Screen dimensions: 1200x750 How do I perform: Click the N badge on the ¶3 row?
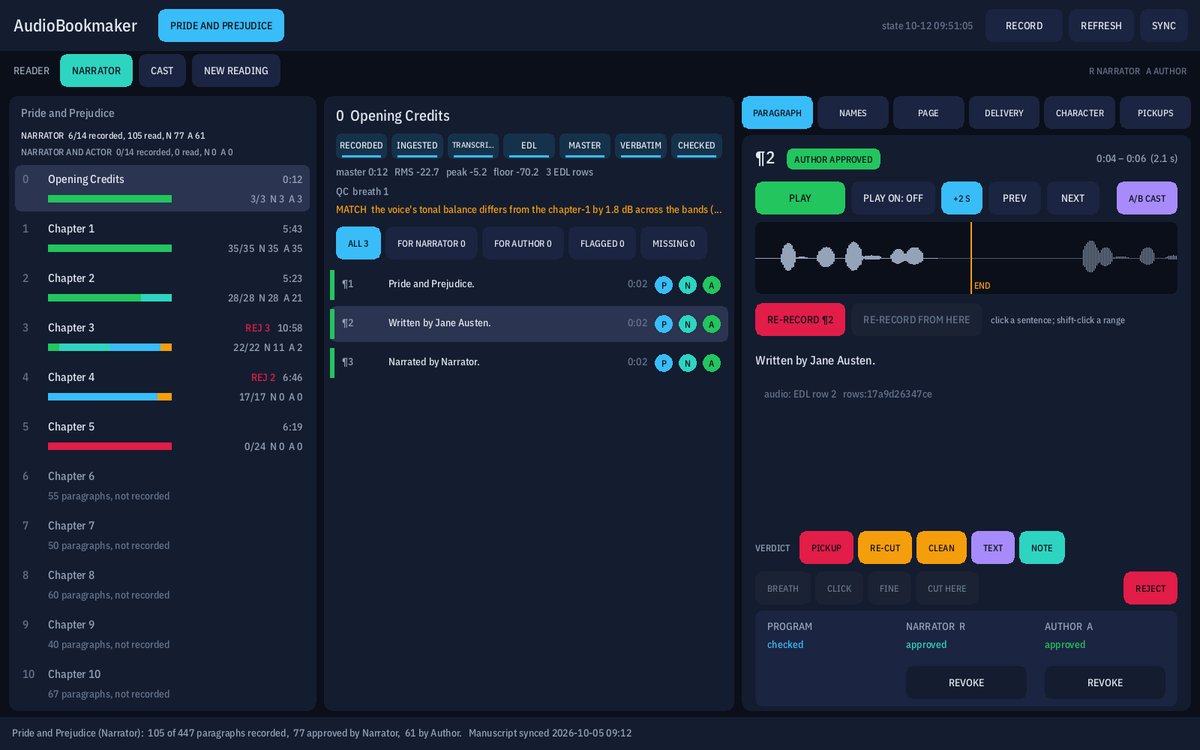pos(688,363)
